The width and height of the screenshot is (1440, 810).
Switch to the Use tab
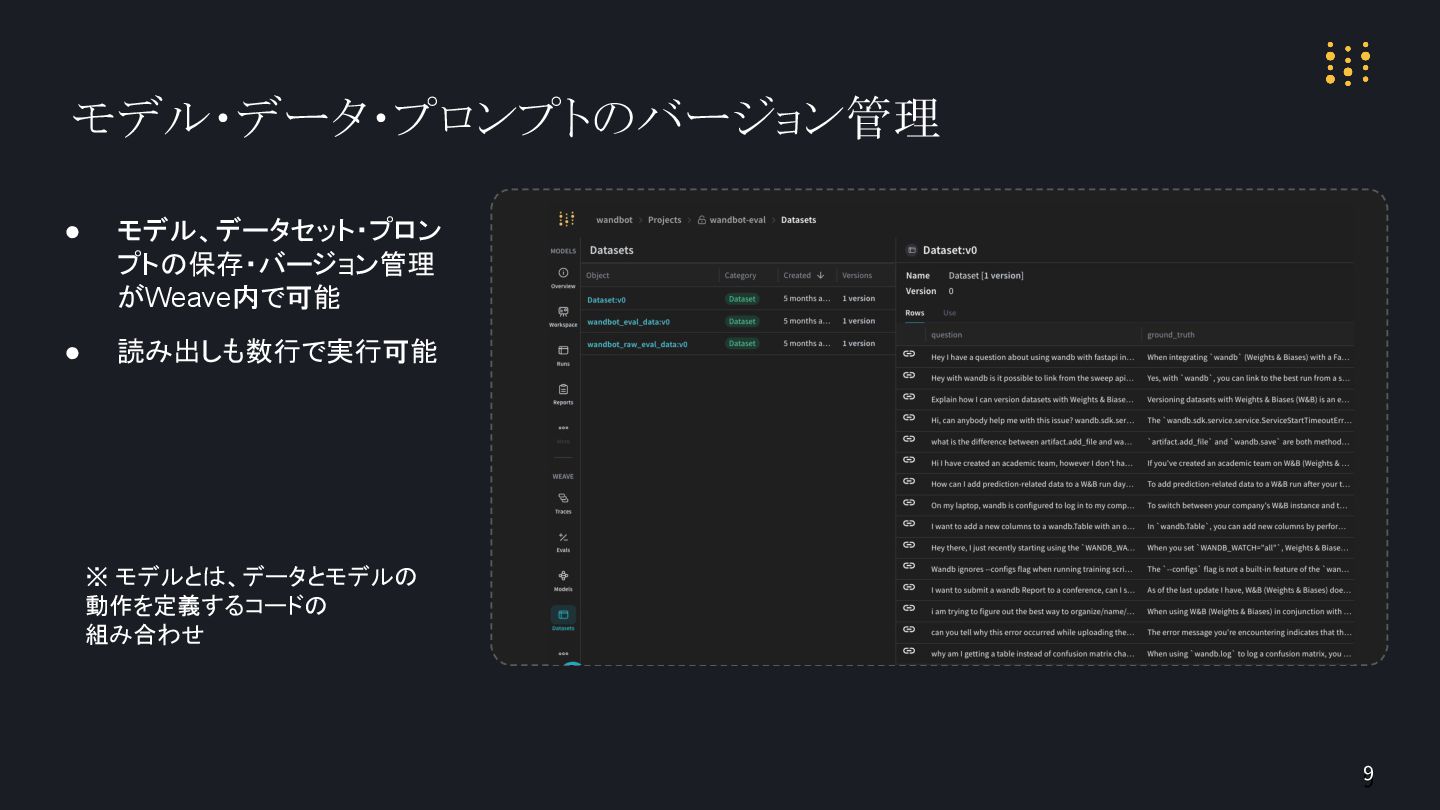pos(949,313)
